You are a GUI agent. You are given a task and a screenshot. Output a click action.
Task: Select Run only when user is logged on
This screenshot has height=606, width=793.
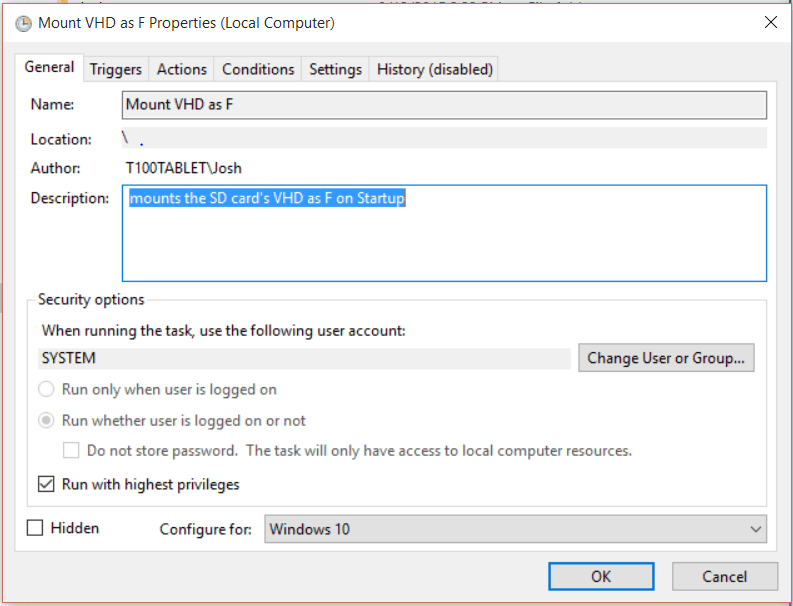point(47,389)
